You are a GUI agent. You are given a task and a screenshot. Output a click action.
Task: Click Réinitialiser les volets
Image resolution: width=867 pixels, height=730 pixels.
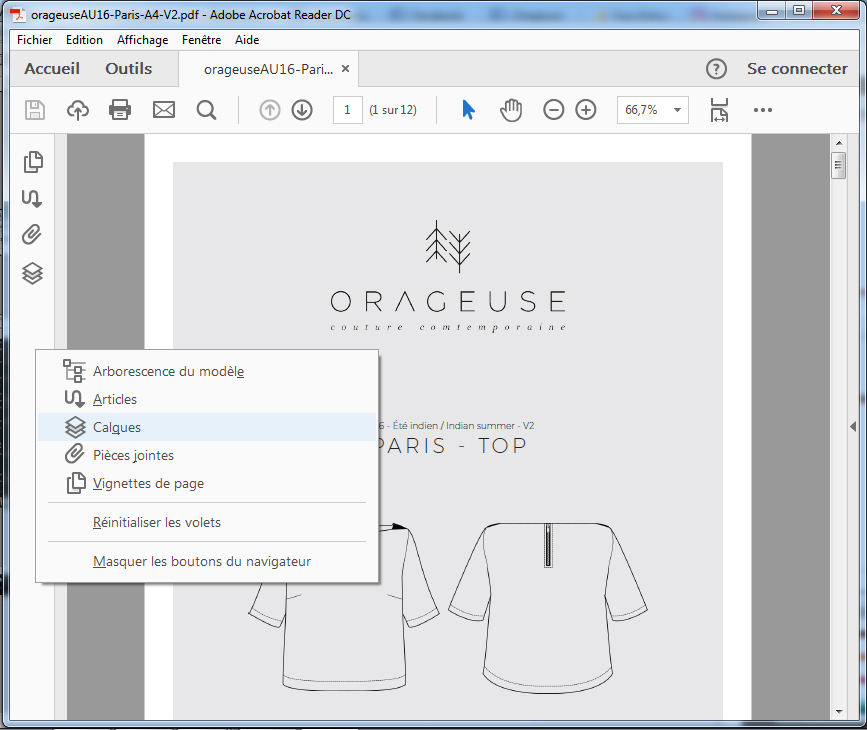tap(207, 522)
